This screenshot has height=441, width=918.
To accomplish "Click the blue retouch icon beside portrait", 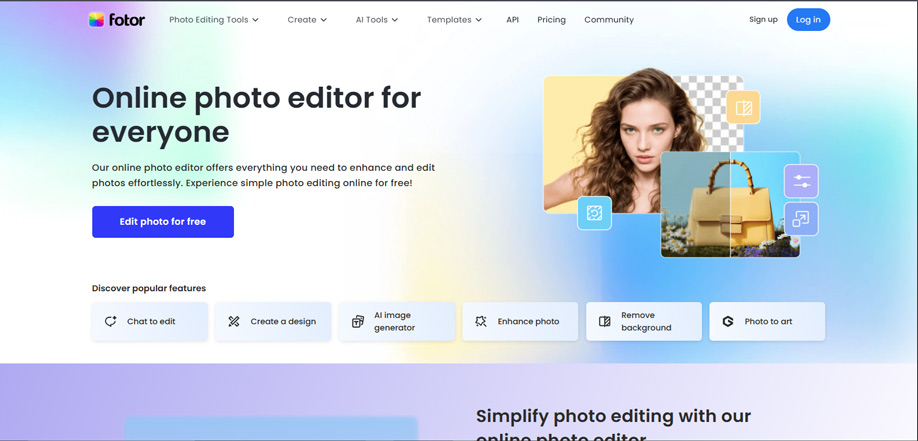I will pyautogui.click(x=594, y=212).
